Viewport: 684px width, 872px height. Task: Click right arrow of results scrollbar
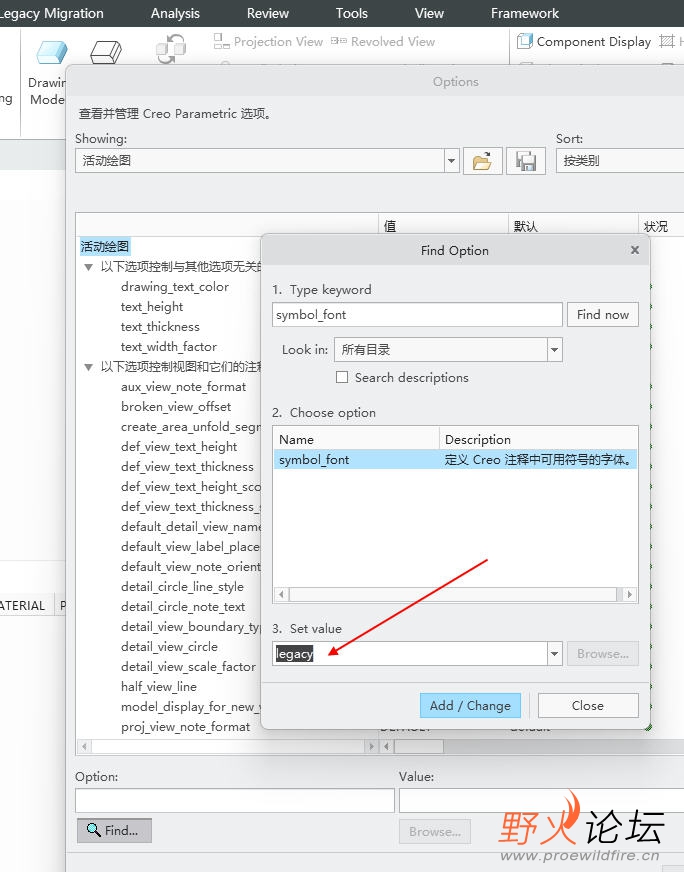[x=630, y=594]
